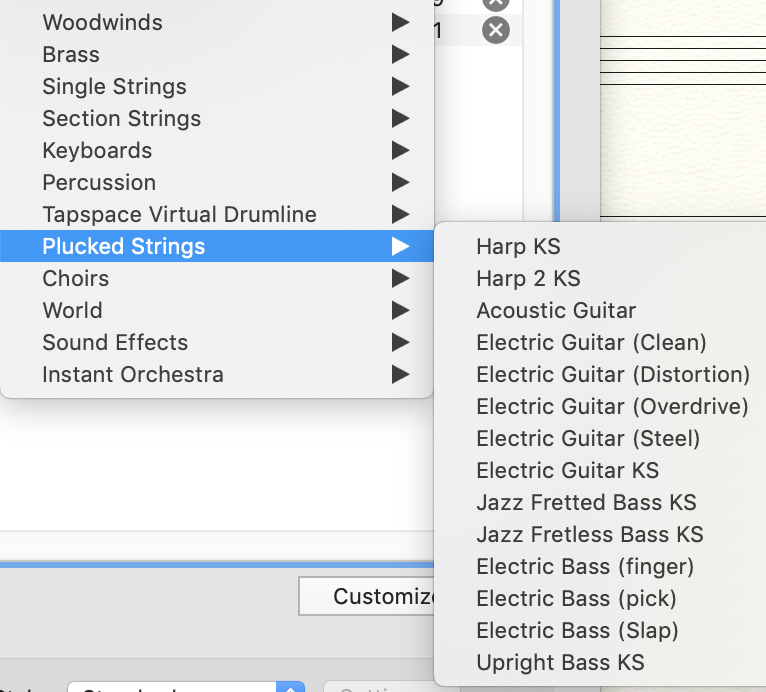Select Electric Guitar (Distortion)
This screenshot has width=766, height=692.
[x=613, y=375]
